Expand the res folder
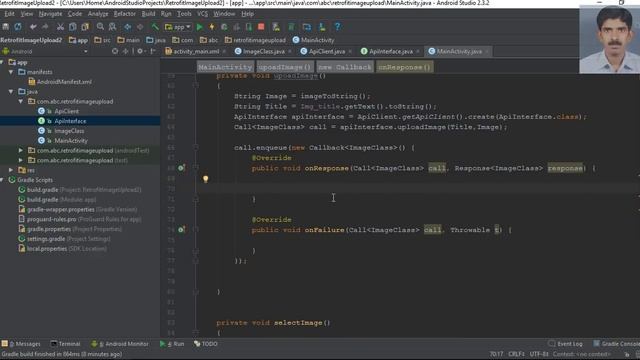The image size is (640, 360). (11, 170)
